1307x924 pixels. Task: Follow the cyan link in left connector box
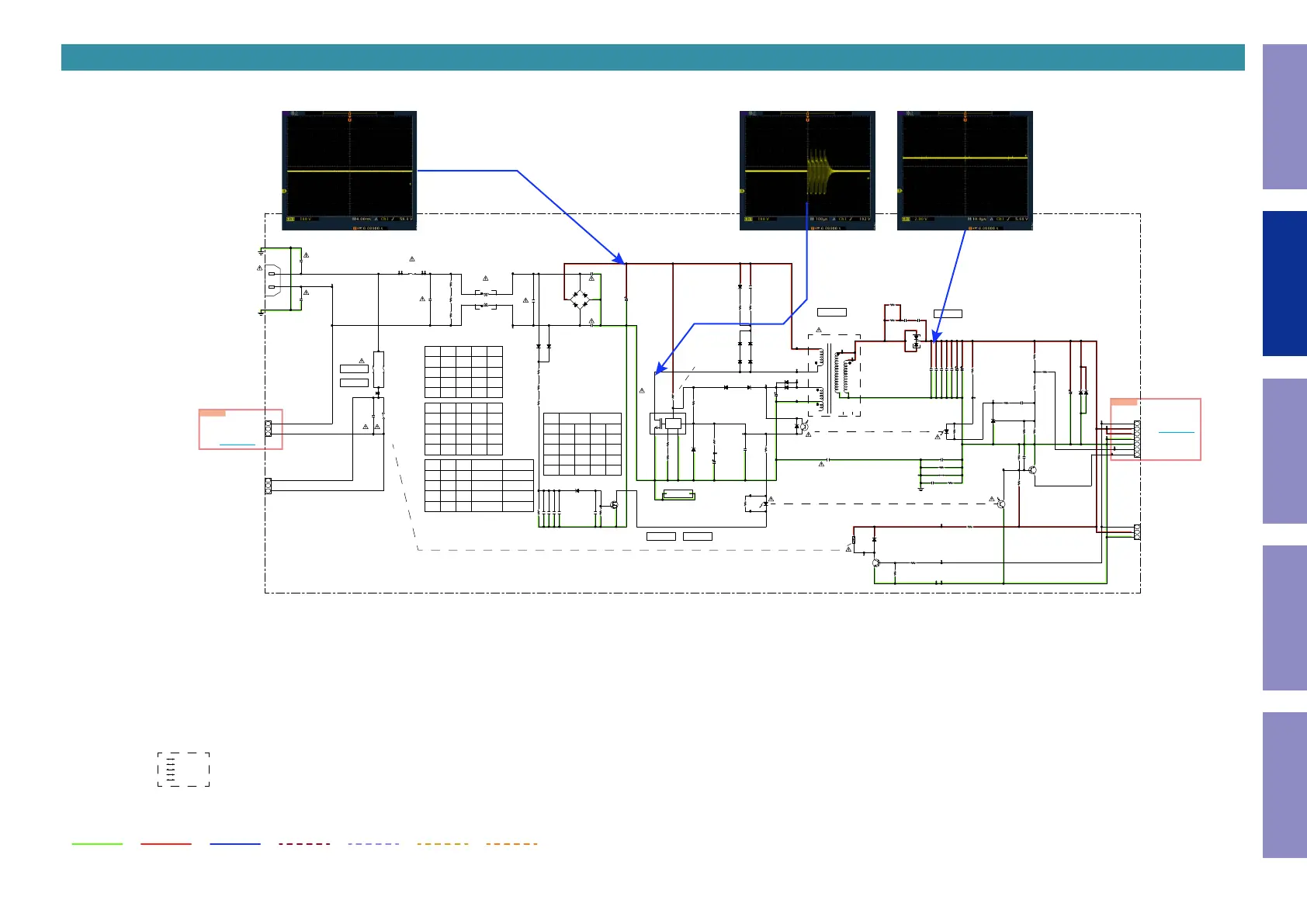click(237, 445)
